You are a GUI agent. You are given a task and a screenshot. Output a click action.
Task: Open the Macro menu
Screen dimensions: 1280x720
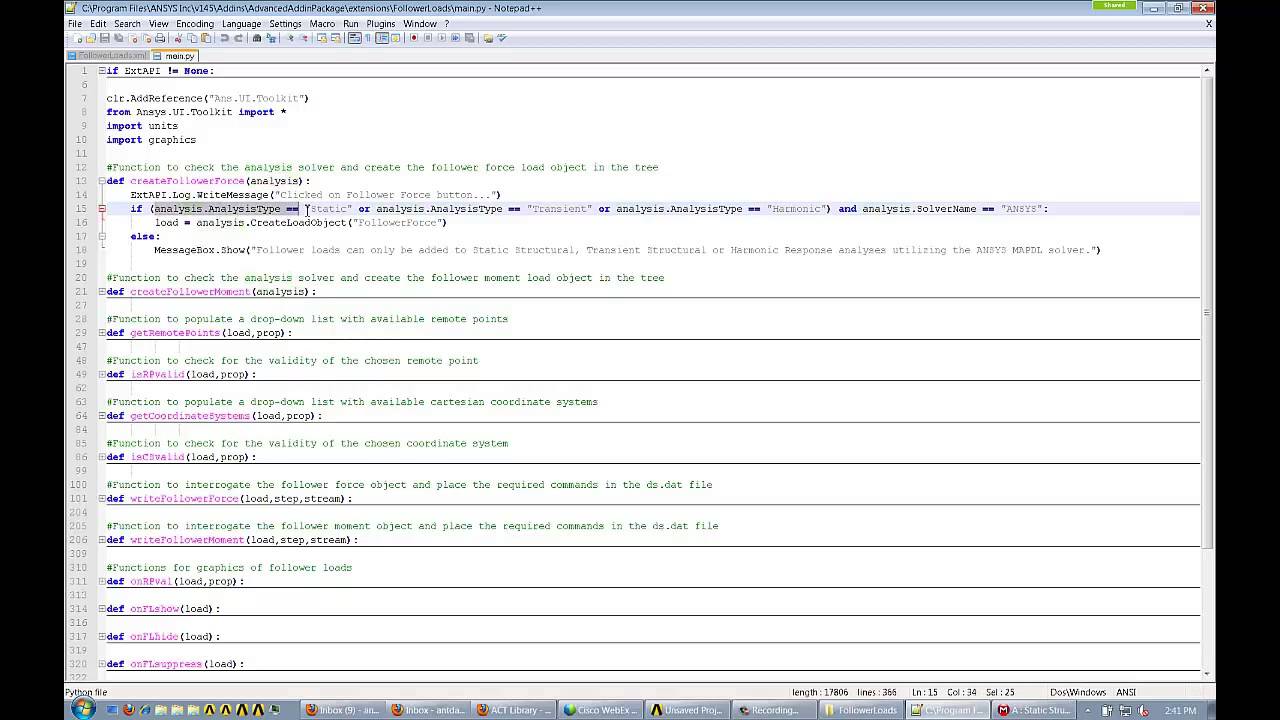point(322,23)
